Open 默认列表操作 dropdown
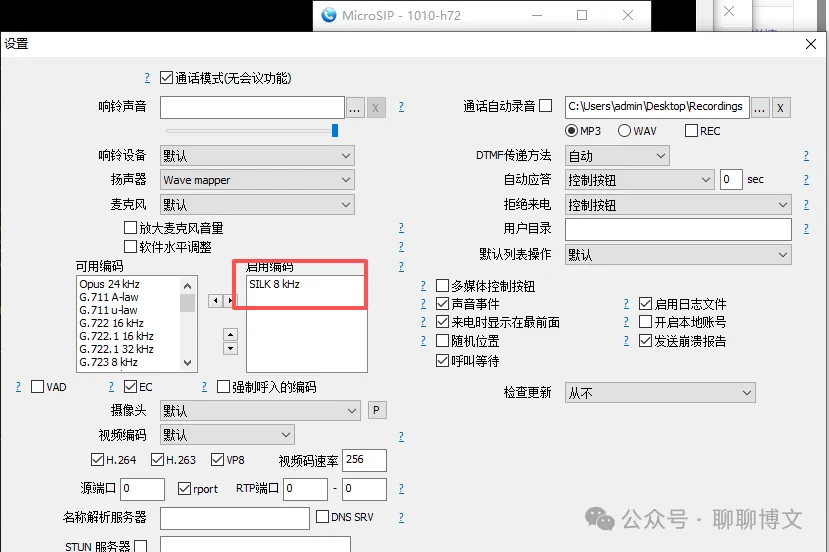This screenshot has height=552, width=829. pyautogui.click(x=678, y=254)
